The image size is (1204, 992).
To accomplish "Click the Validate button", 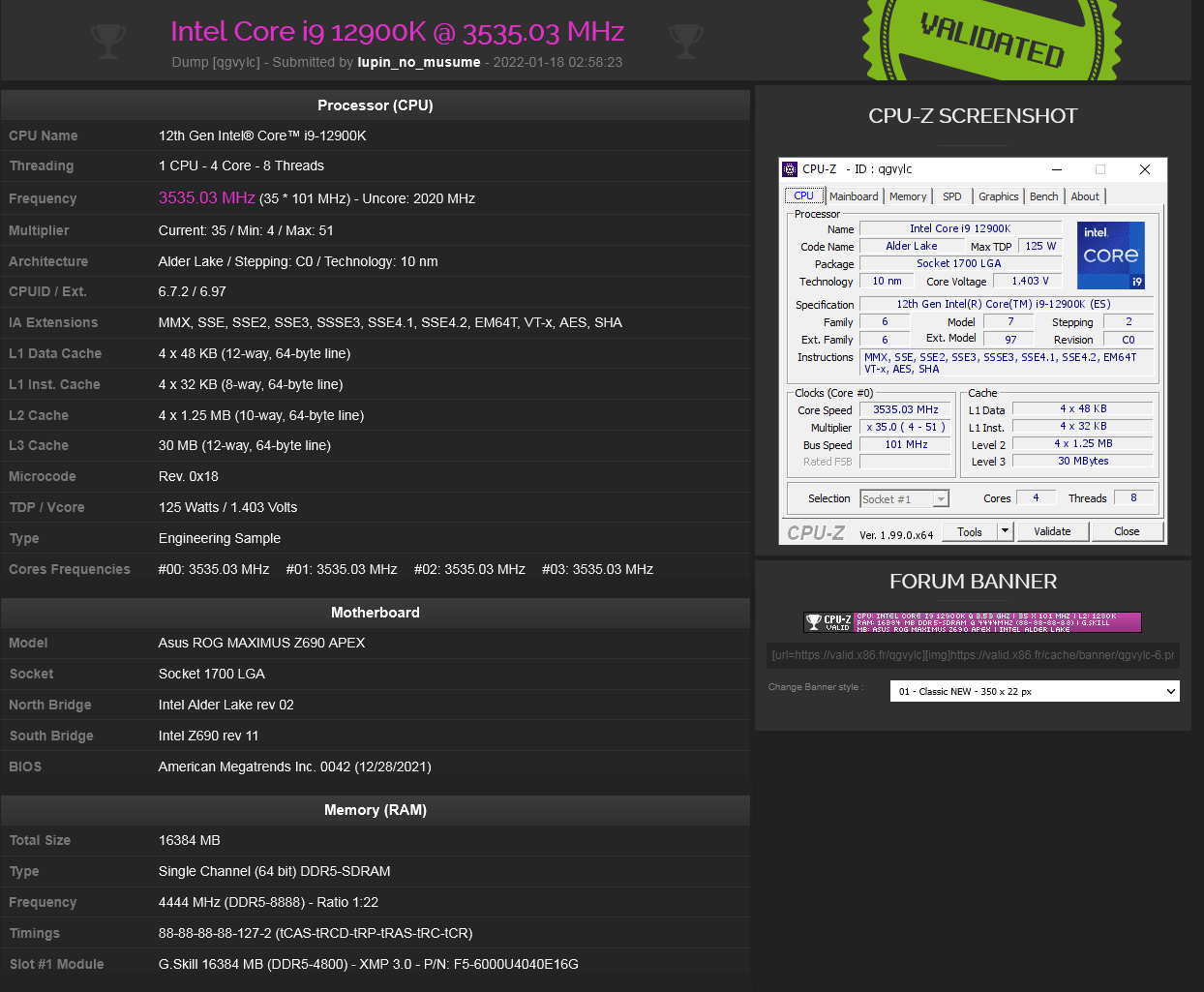I will tap(1052, 531).
